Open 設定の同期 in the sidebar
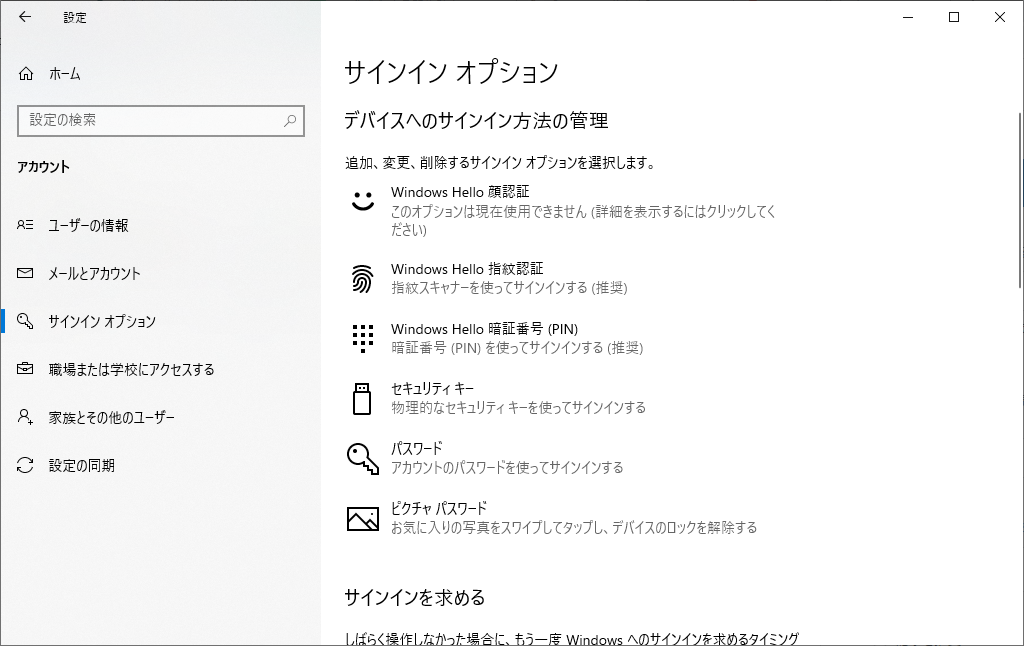Image resolution: width=1024 pixels, height=646 pixels. tap(81, 466)
